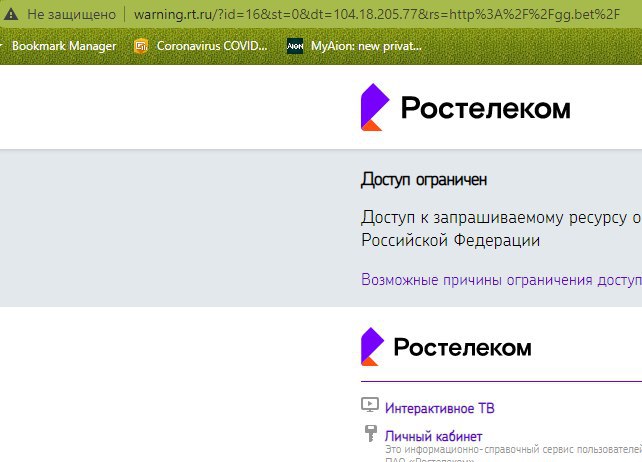The image size is (642, 462).
Task: Click the Coronavirus COVID bookmark favicon
Action: pos(141,46)
